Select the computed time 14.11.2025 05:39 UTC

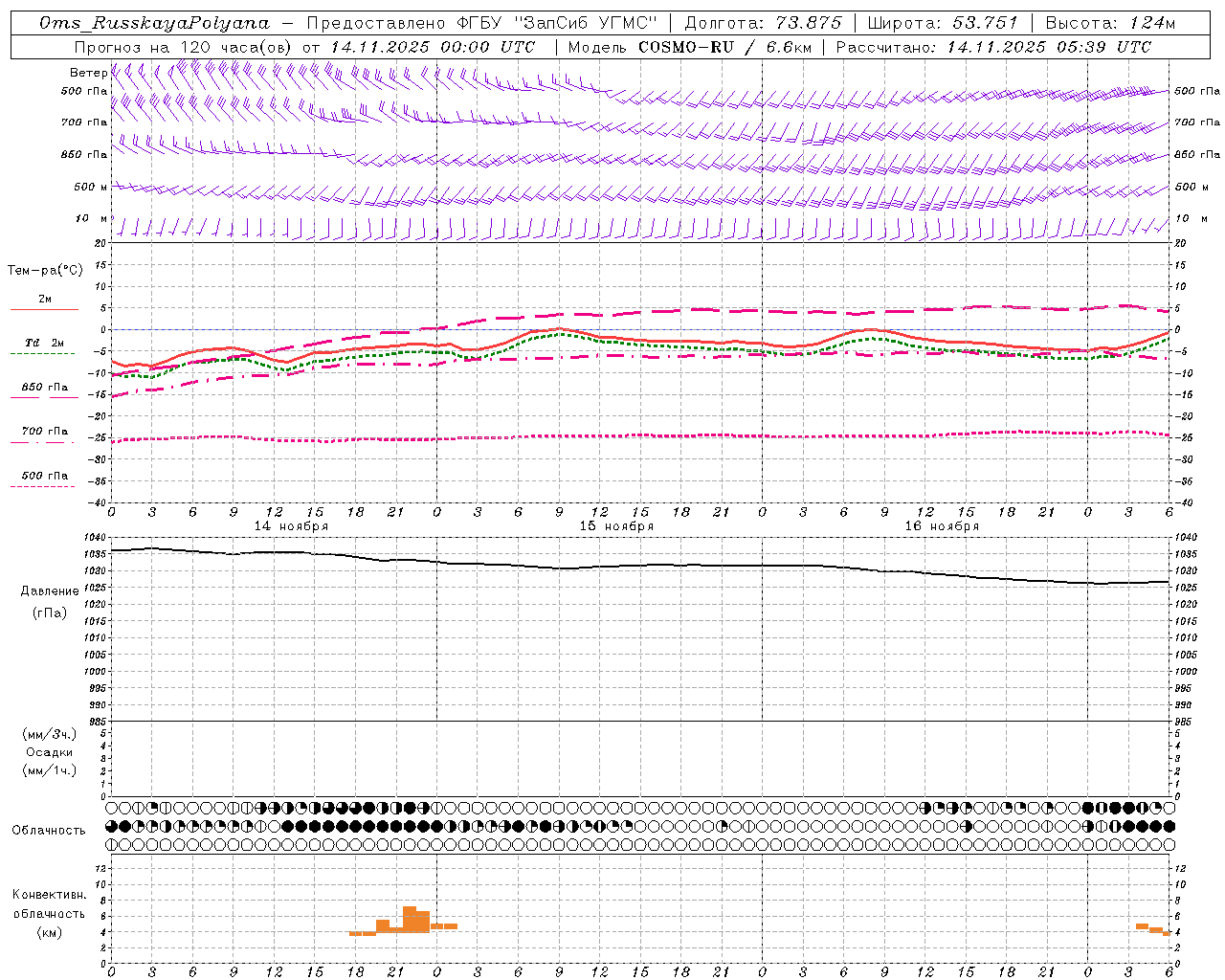[1049, 47]
